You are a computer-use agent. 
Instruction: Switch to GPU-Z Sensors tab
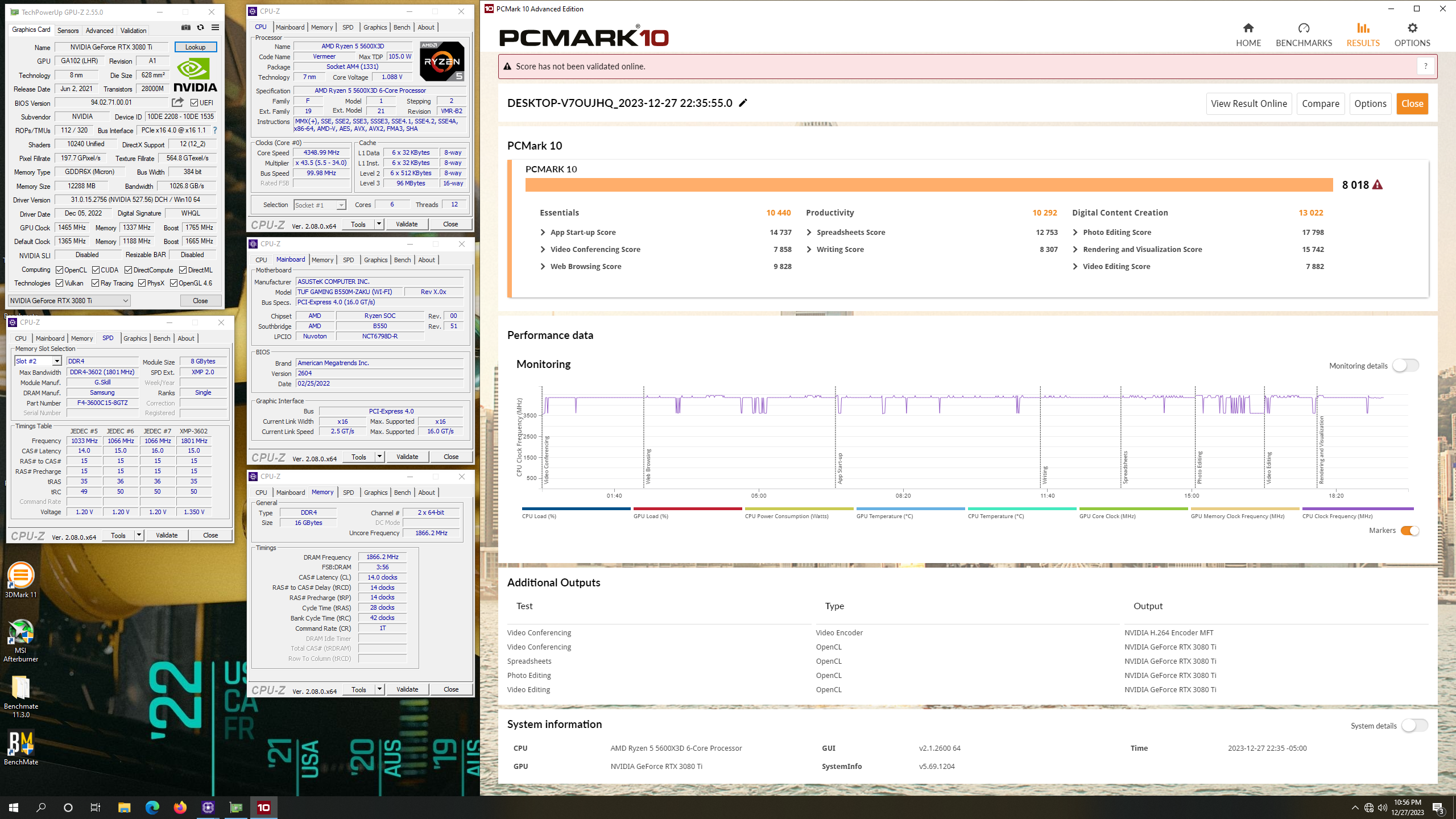[68, 30]
